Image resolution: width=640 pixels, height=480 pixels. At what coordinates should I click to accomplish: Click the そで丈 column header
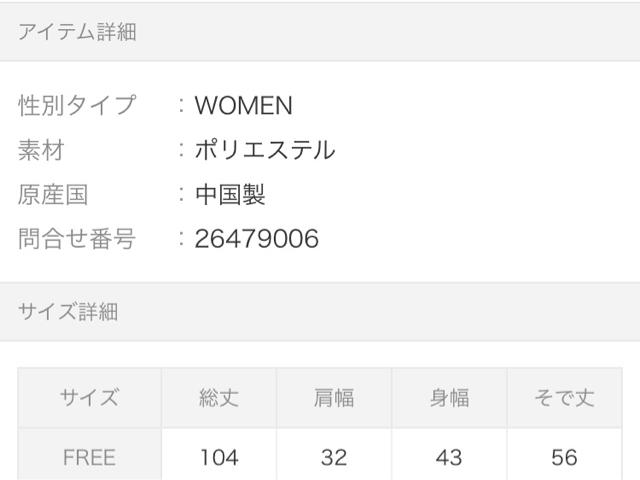[x=564, y=398]
